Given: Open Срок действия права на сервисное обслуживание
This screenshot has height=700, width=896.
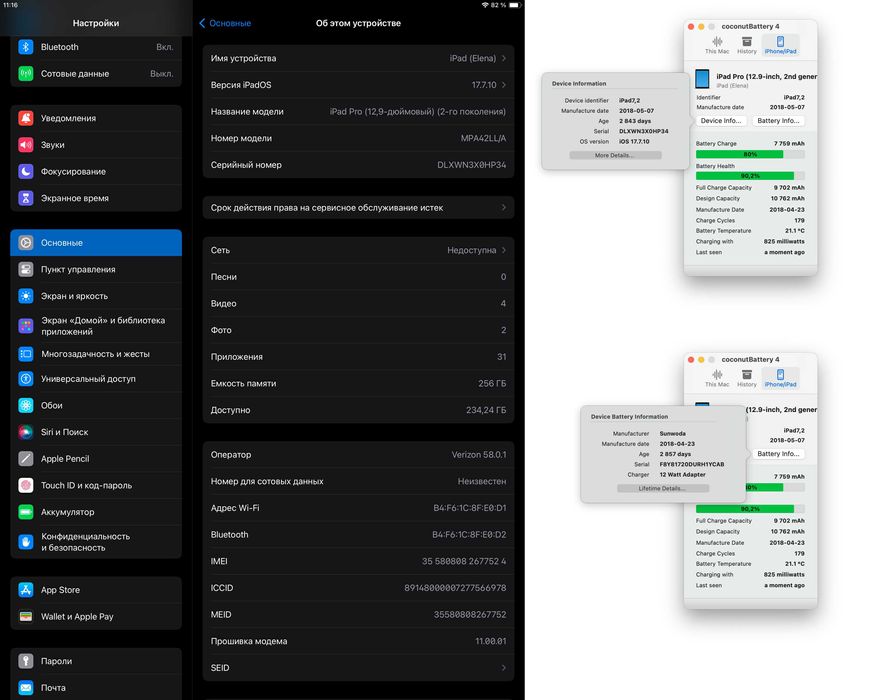Looking at the screenshot, I should [358, 207].
